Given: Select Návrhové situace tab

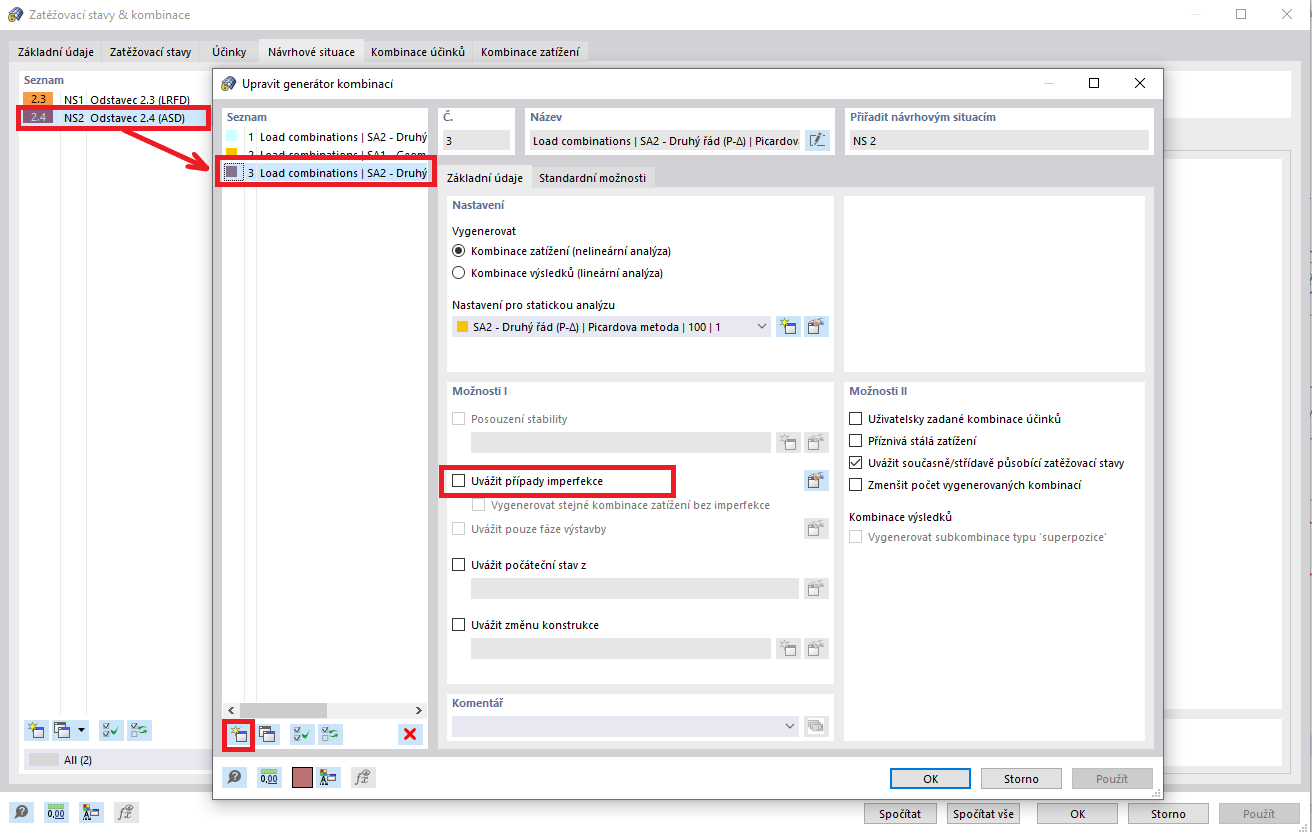Looking at the screenshot, I should click(311, 51).
